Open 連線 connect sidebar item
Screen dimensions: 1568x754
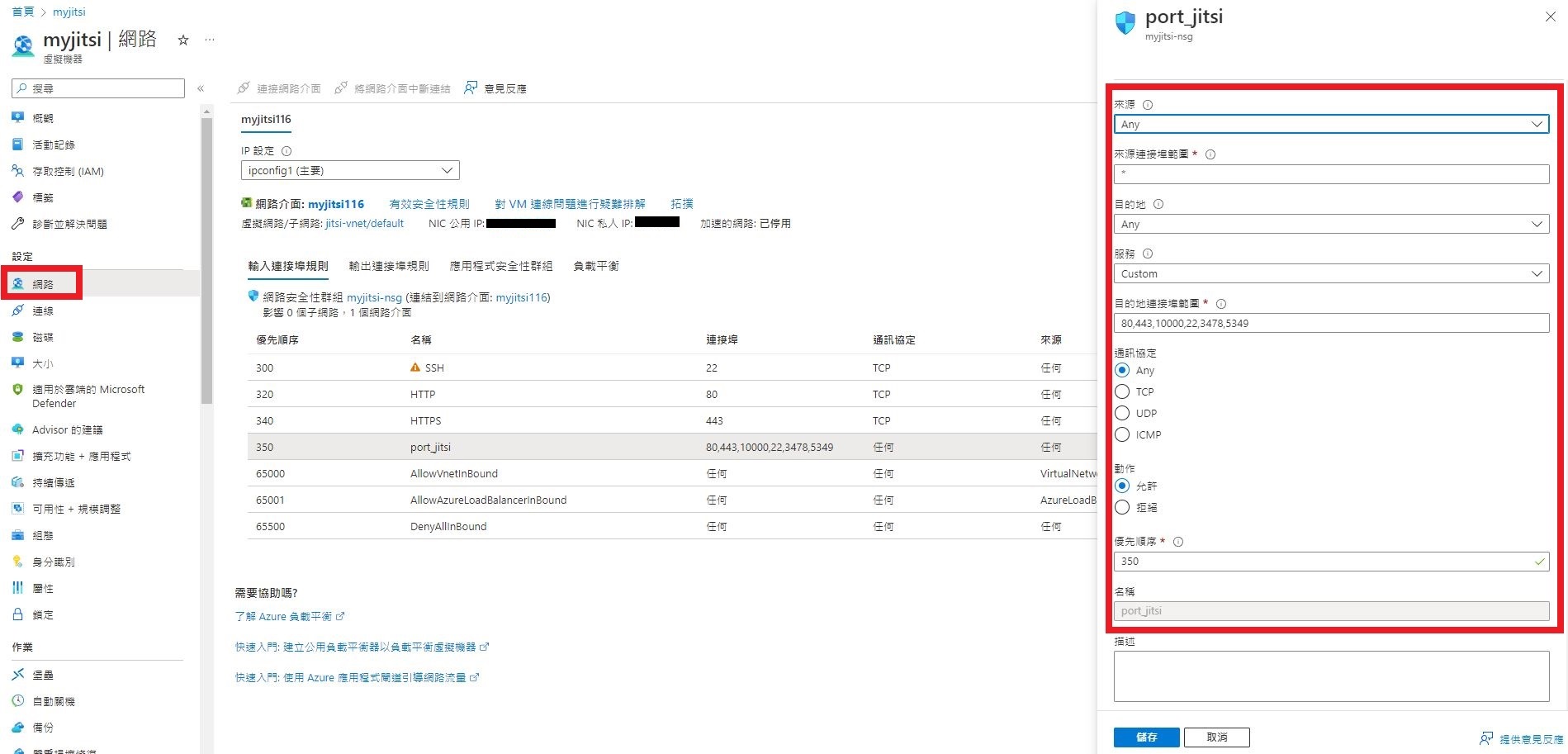42,311
